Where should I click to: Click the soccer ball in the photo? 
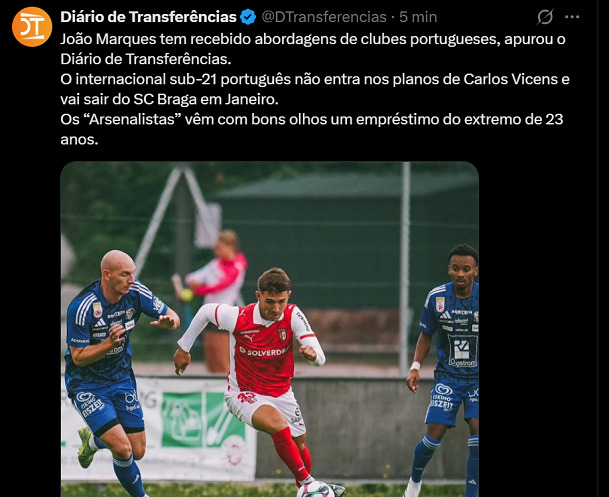pos(315,489)
